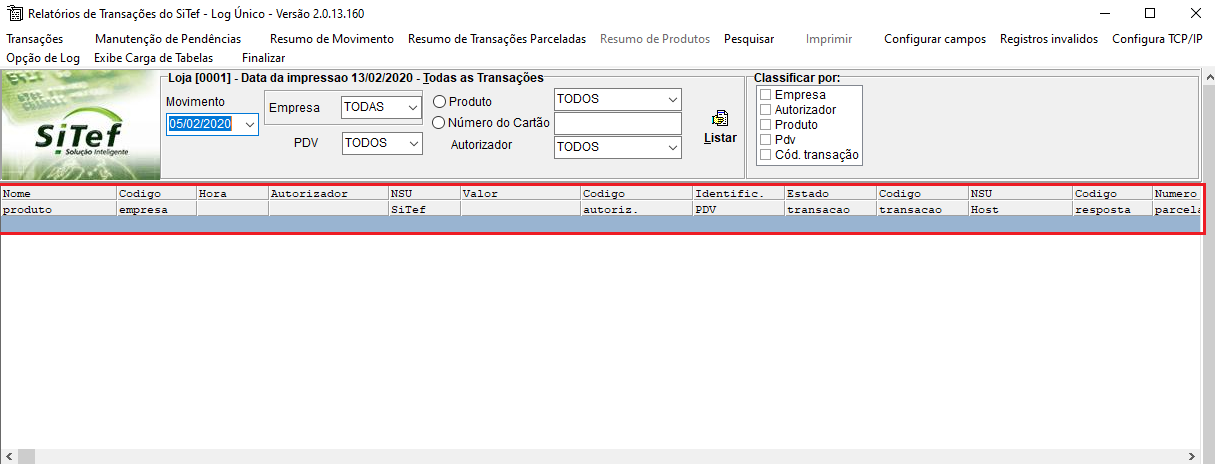The image size is (1215, 464).
Task: Open Configura TCP/IP menu
Action: point(1157,39)
